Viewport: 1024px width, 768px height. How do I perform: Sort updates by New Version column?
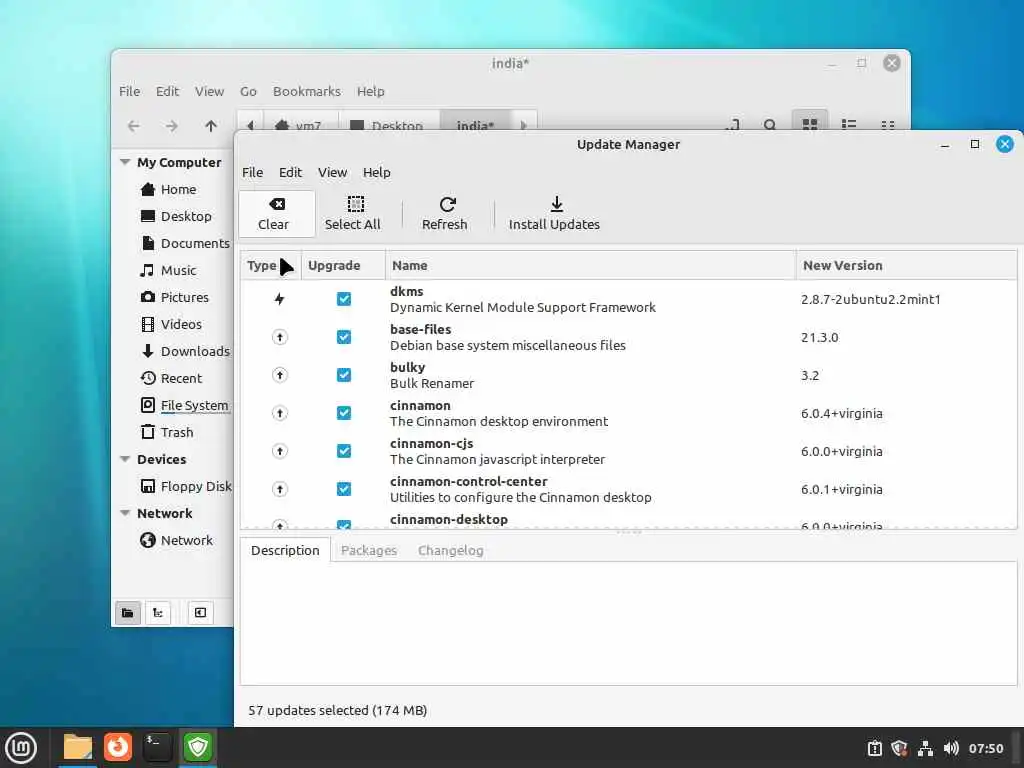906,265
